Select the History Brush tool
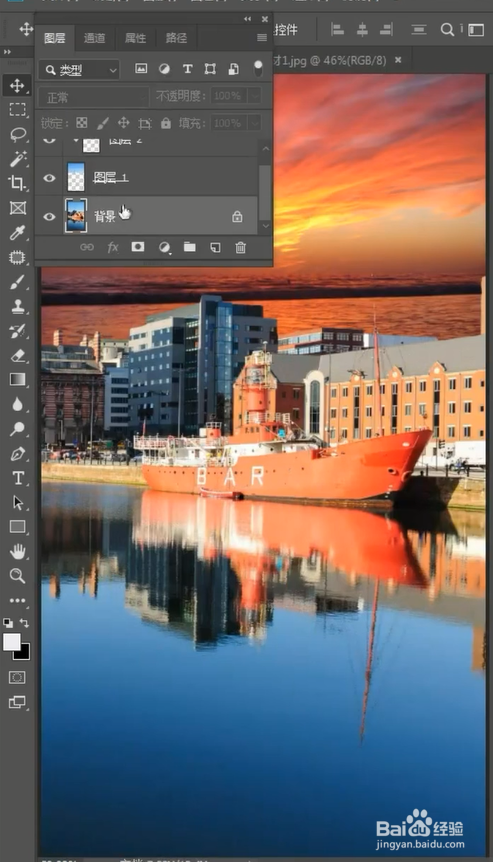The height and width of the screenshot is (862, 493). [x=17, y=331]
